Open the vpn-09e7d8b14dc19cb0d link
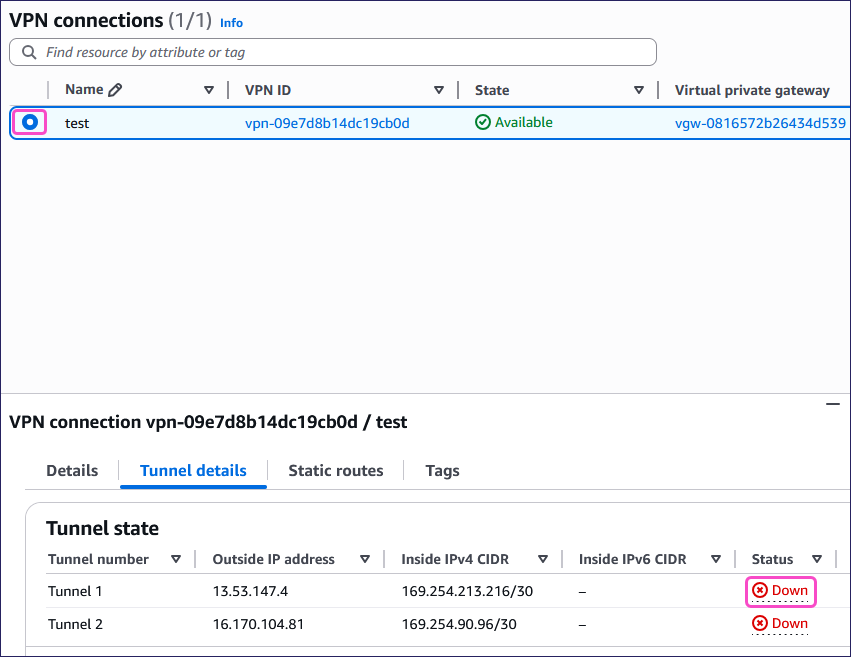The height and width of the screenshot is (657, 851). (x=327, y=123)
